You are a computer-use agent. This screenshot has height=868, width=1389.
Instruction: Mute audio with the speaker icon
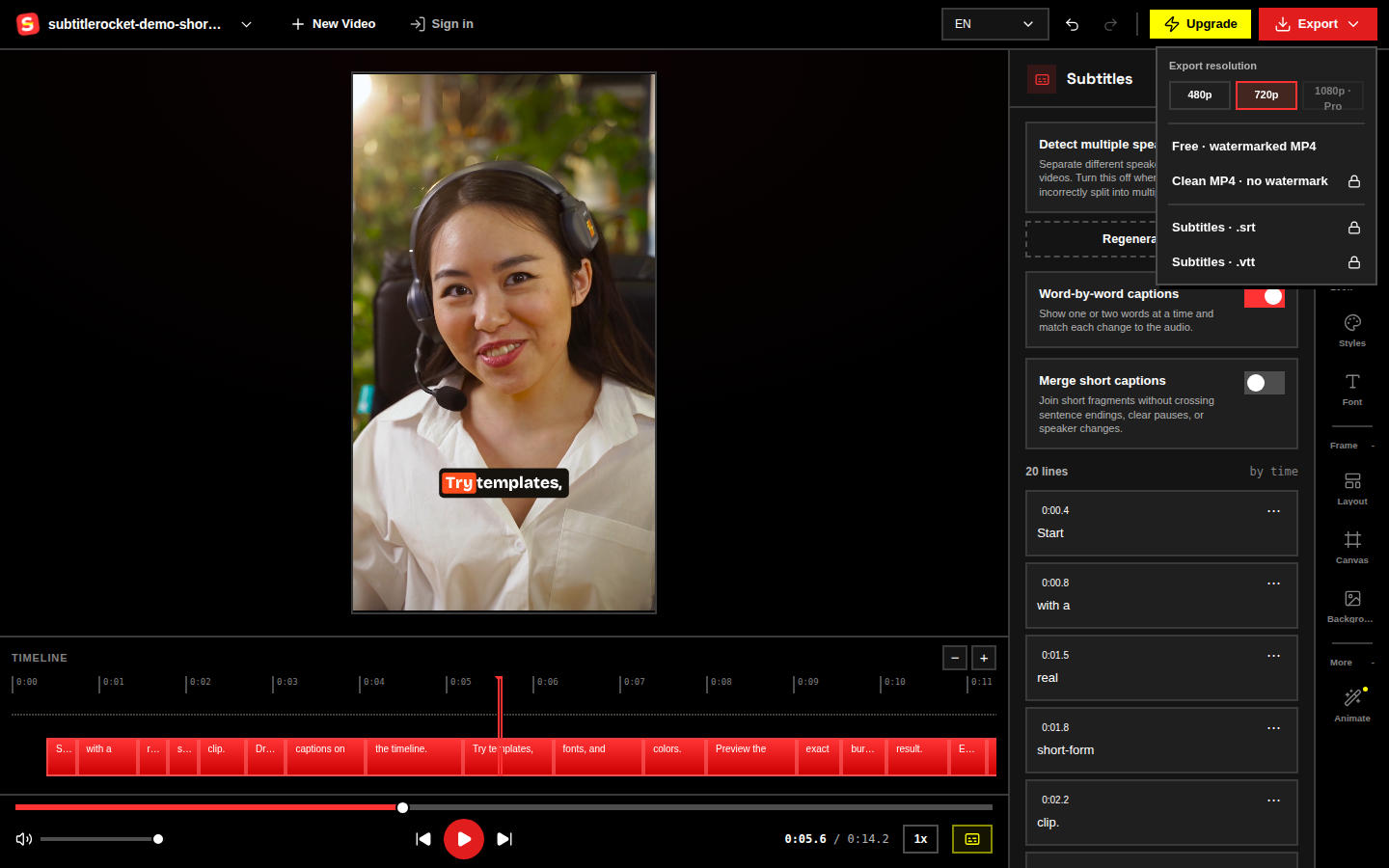(24, 839)
